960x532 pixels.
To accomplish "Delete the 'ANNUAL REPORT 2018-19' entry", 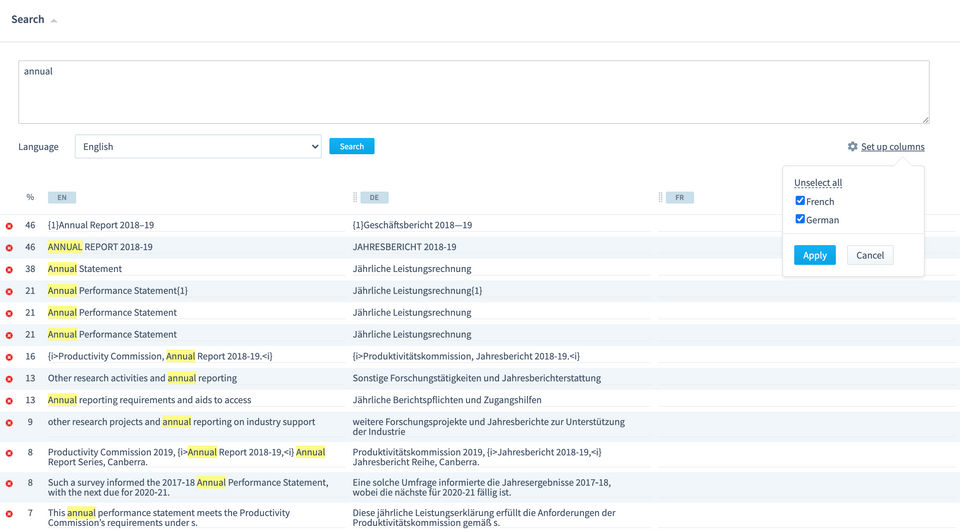I will click(9, 248).
